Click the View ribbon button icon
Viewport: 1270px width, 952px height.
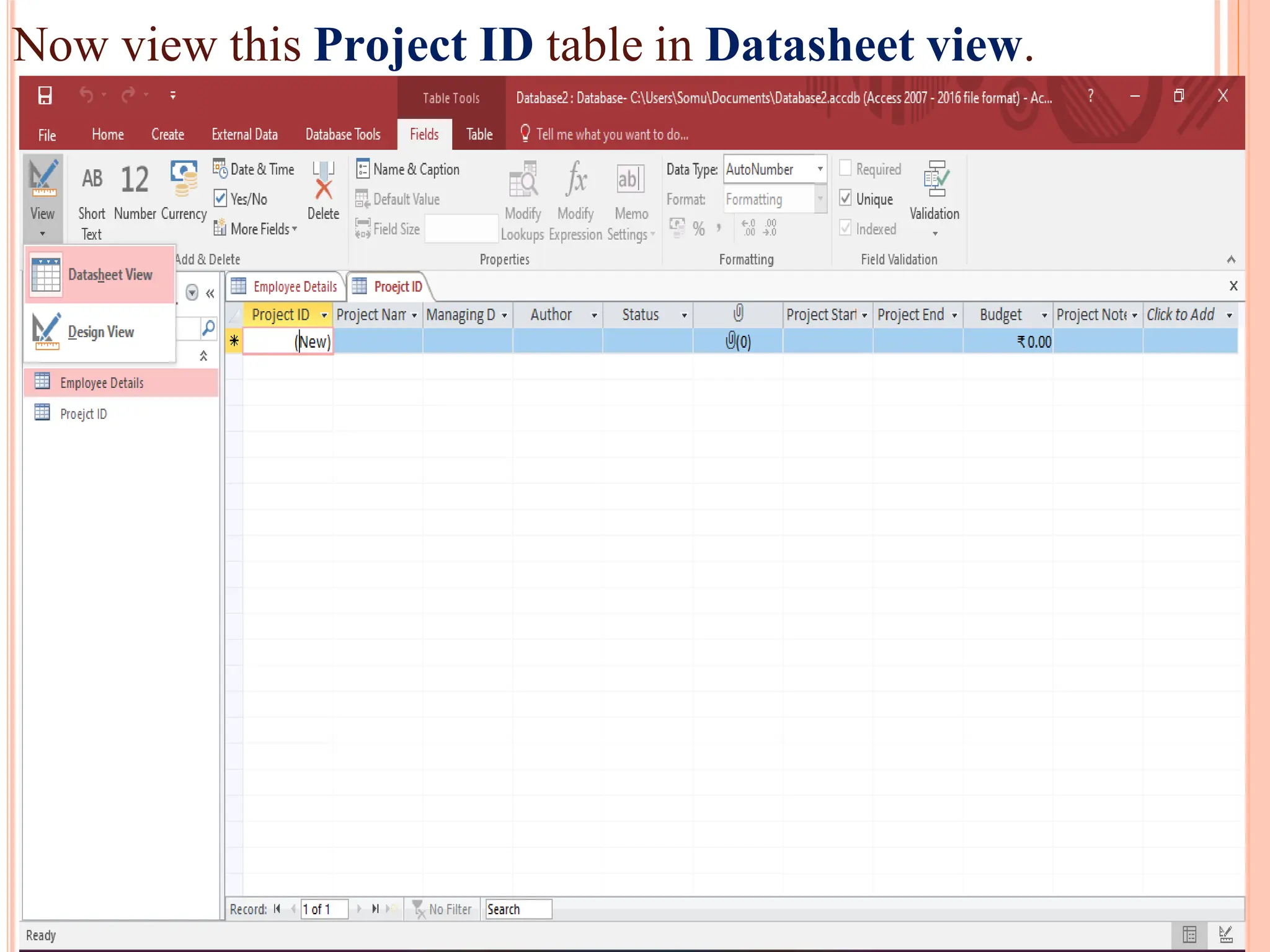[43, 179]
